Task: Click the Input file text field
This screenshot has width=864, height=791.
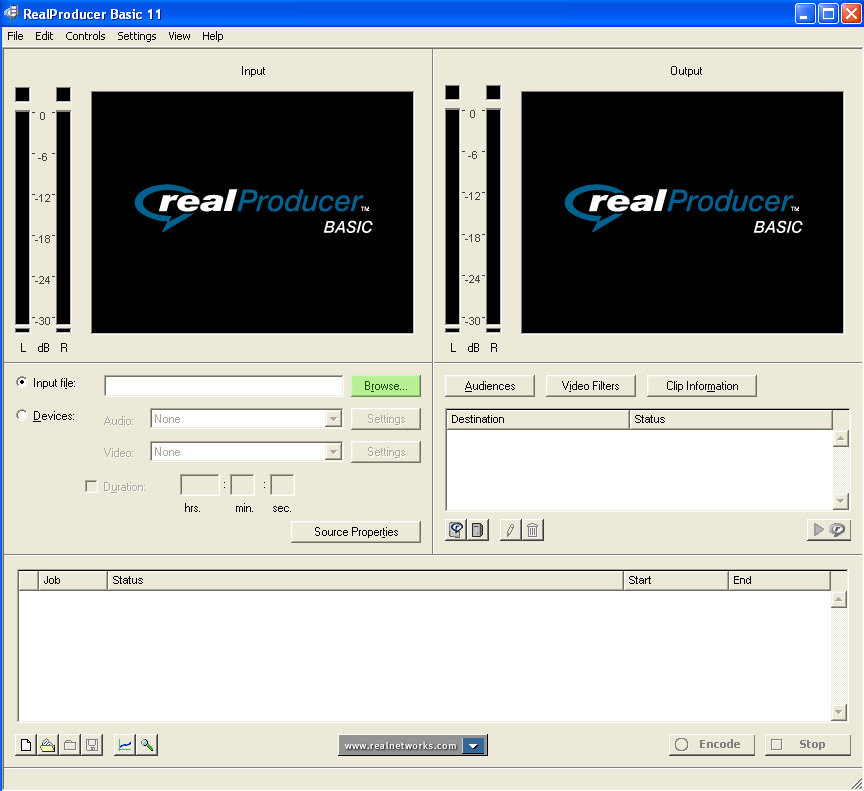Action: point(224,386)
